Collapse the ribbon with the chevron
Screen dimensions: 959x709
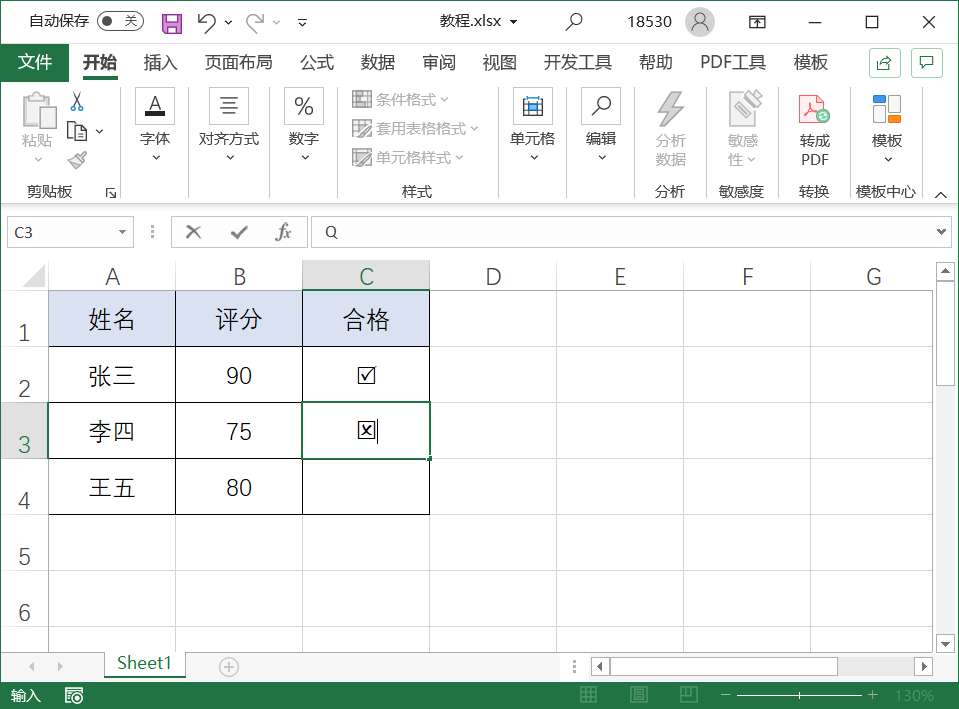[940, 194]
